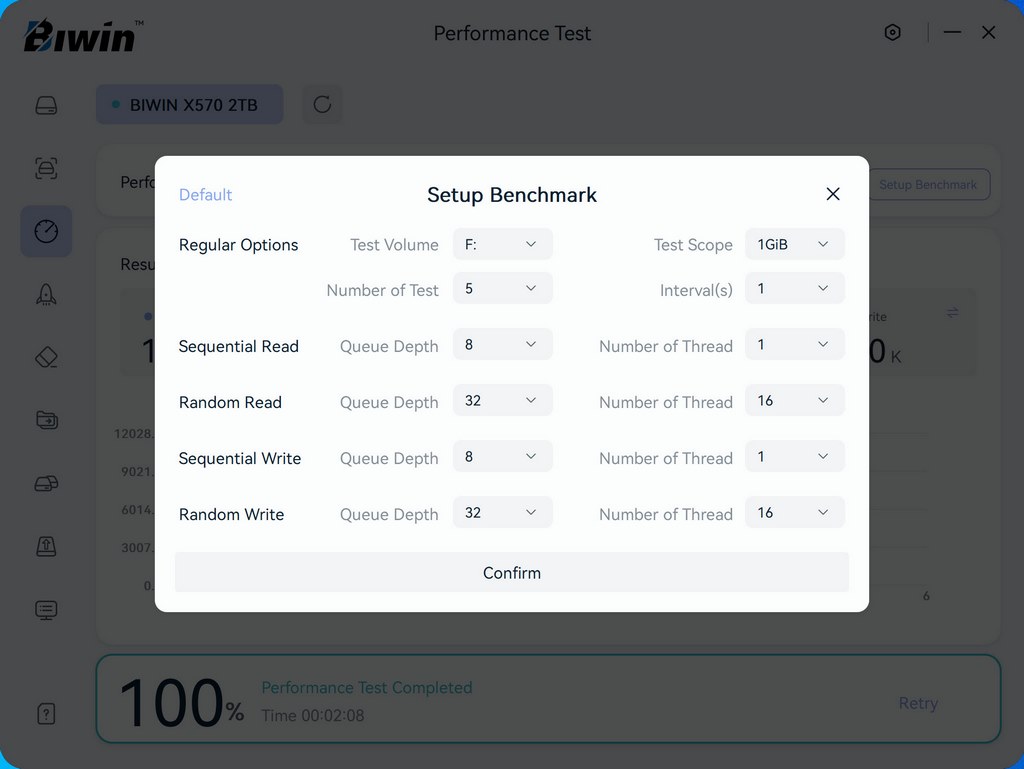Click the monitor icon in the sidebar

46,609
